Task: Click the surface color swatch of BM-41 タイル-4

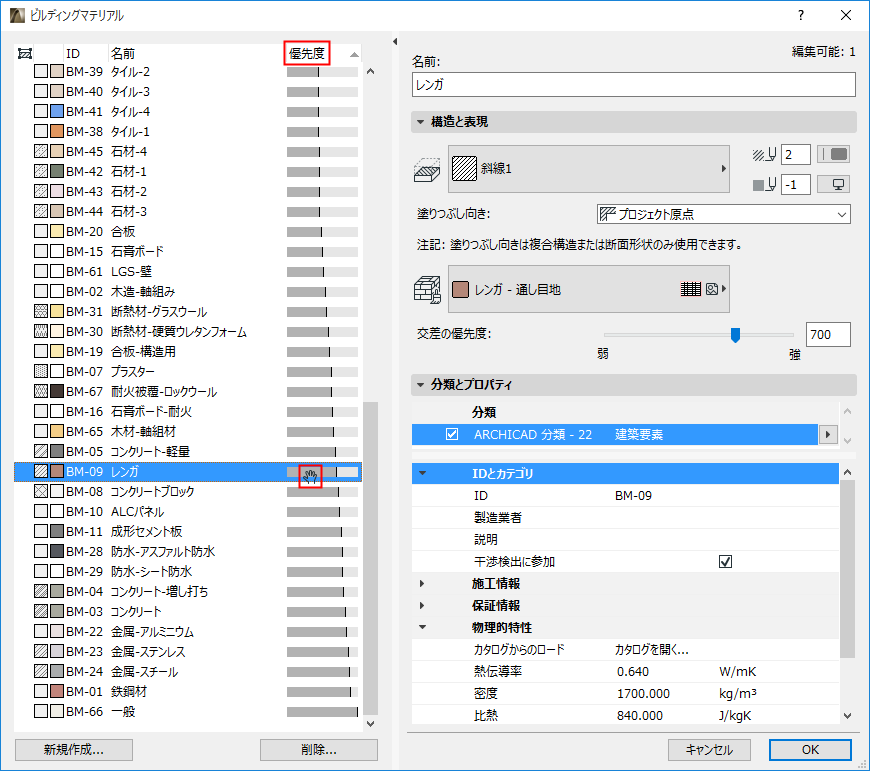Action: (x=57, y=111)
